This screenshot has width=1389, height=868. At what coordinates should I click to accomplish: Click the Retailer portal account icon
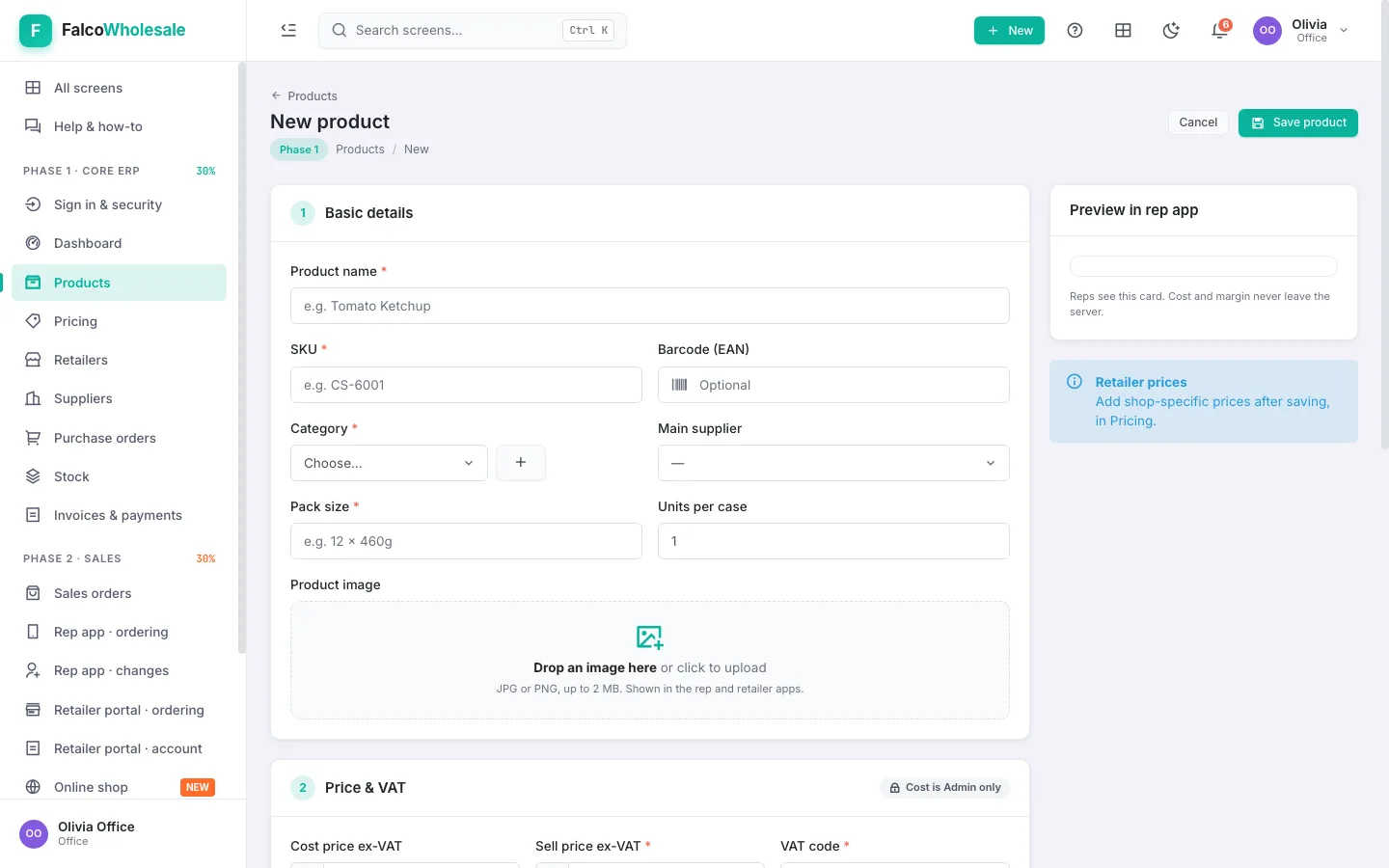click(33, 748)
